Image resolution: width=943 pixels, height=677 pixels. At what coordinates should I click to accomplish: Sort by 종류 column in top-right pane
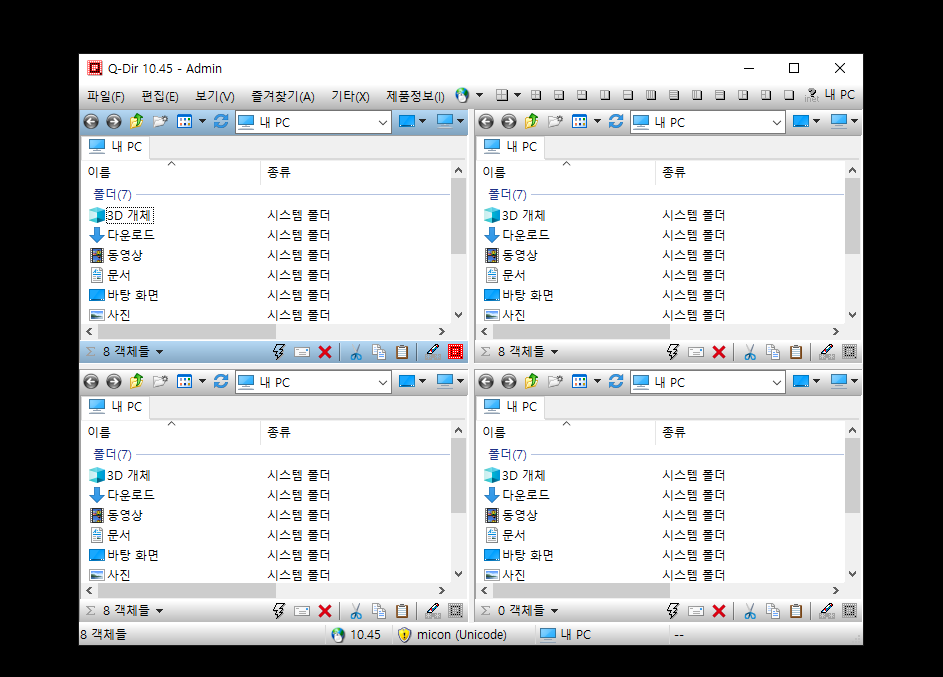749,172
